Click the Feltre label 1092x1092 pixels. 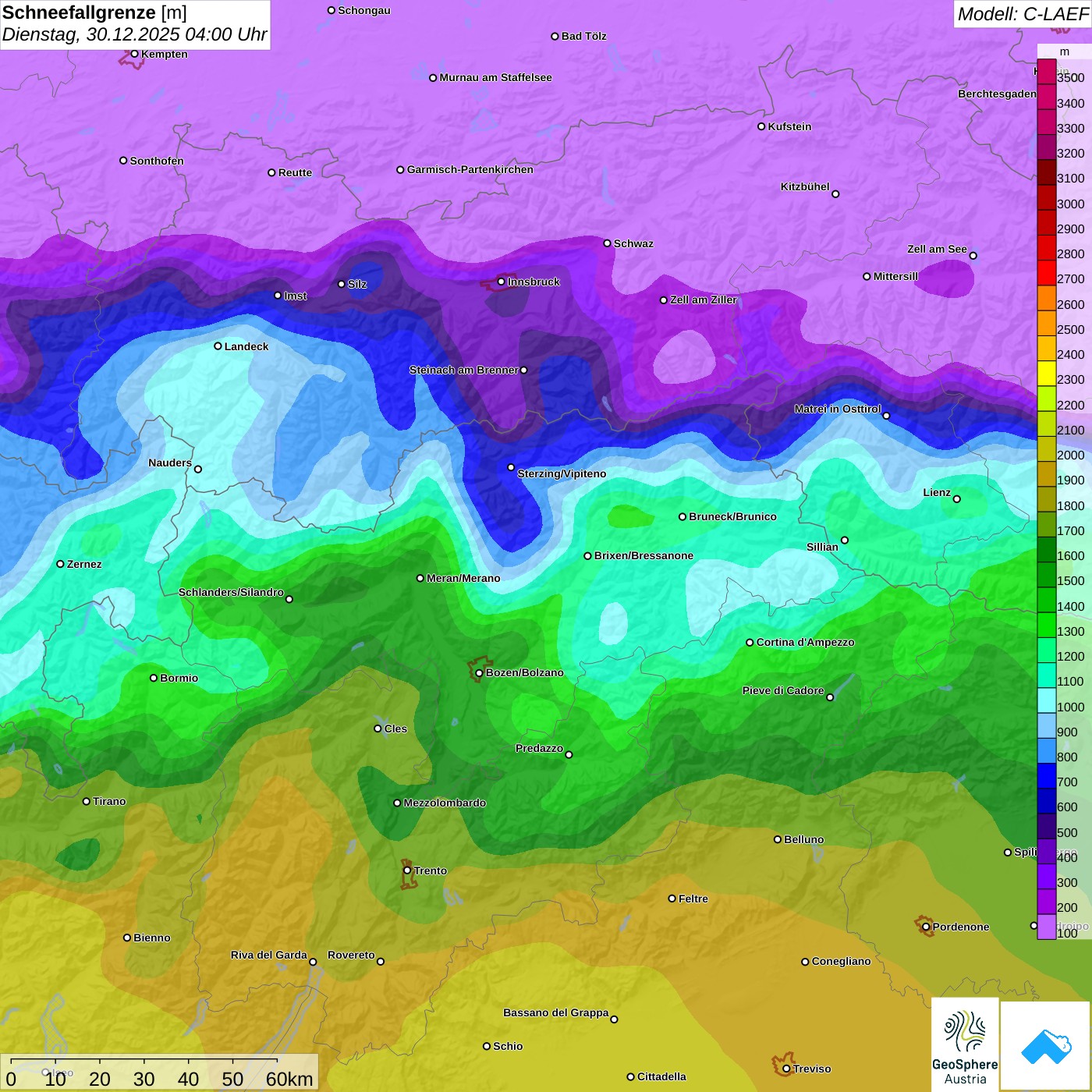(x=693, y=899)
